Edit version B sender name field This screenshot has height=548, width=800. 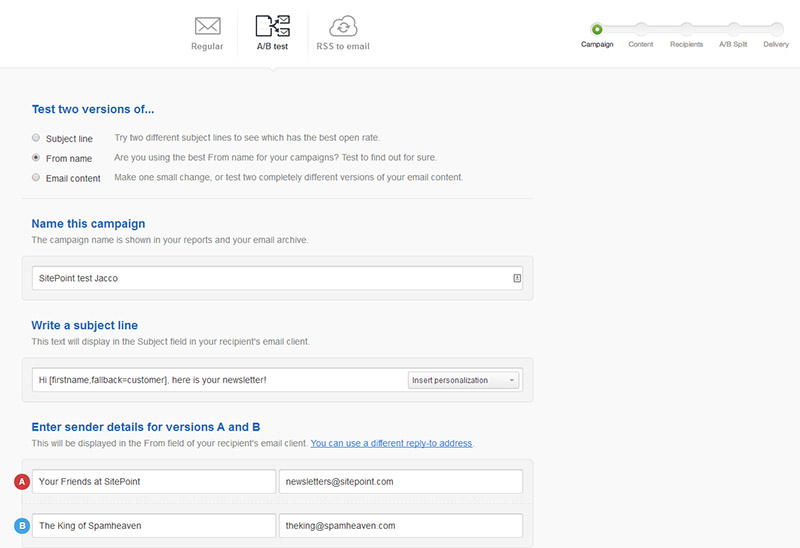(x=153, y=526)
